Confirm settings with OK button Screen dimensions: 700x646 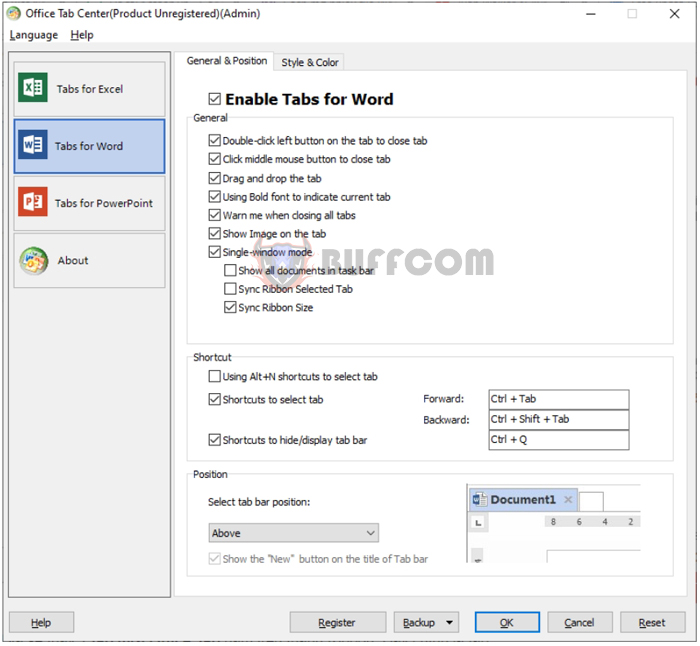(507, 622)
